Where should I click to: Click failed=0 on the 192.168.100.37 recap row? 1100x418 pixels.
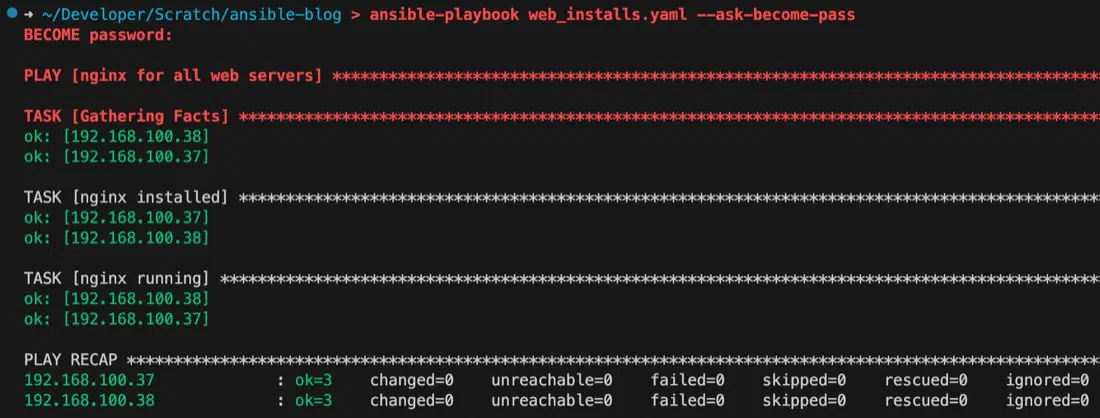pyautogui.click(x=688, y=380)
